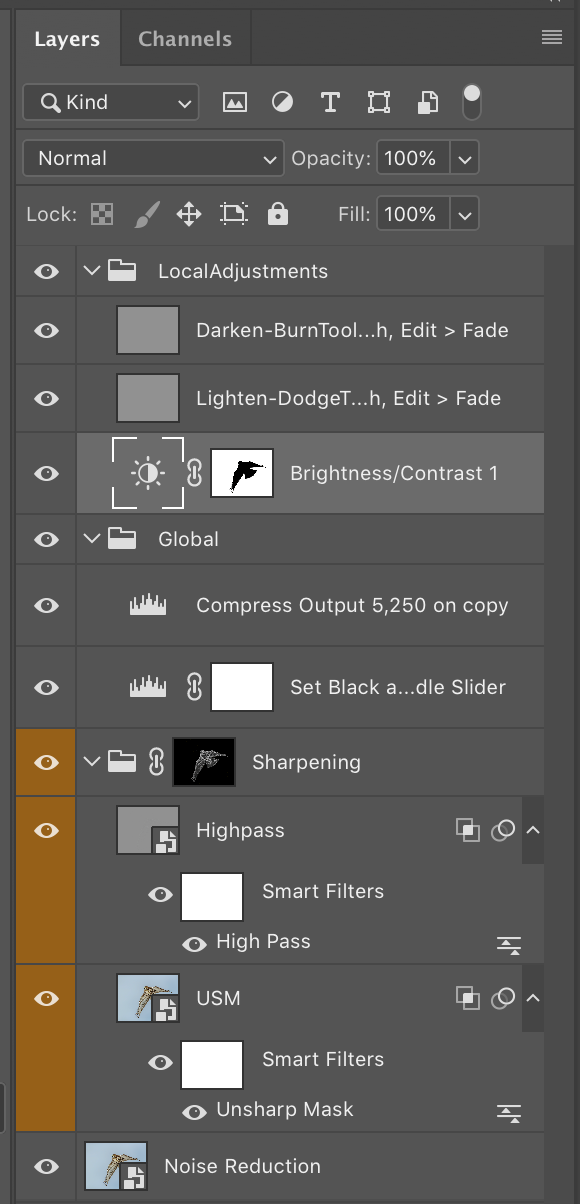Collapse the Sharpening group folder

(92, 762)
